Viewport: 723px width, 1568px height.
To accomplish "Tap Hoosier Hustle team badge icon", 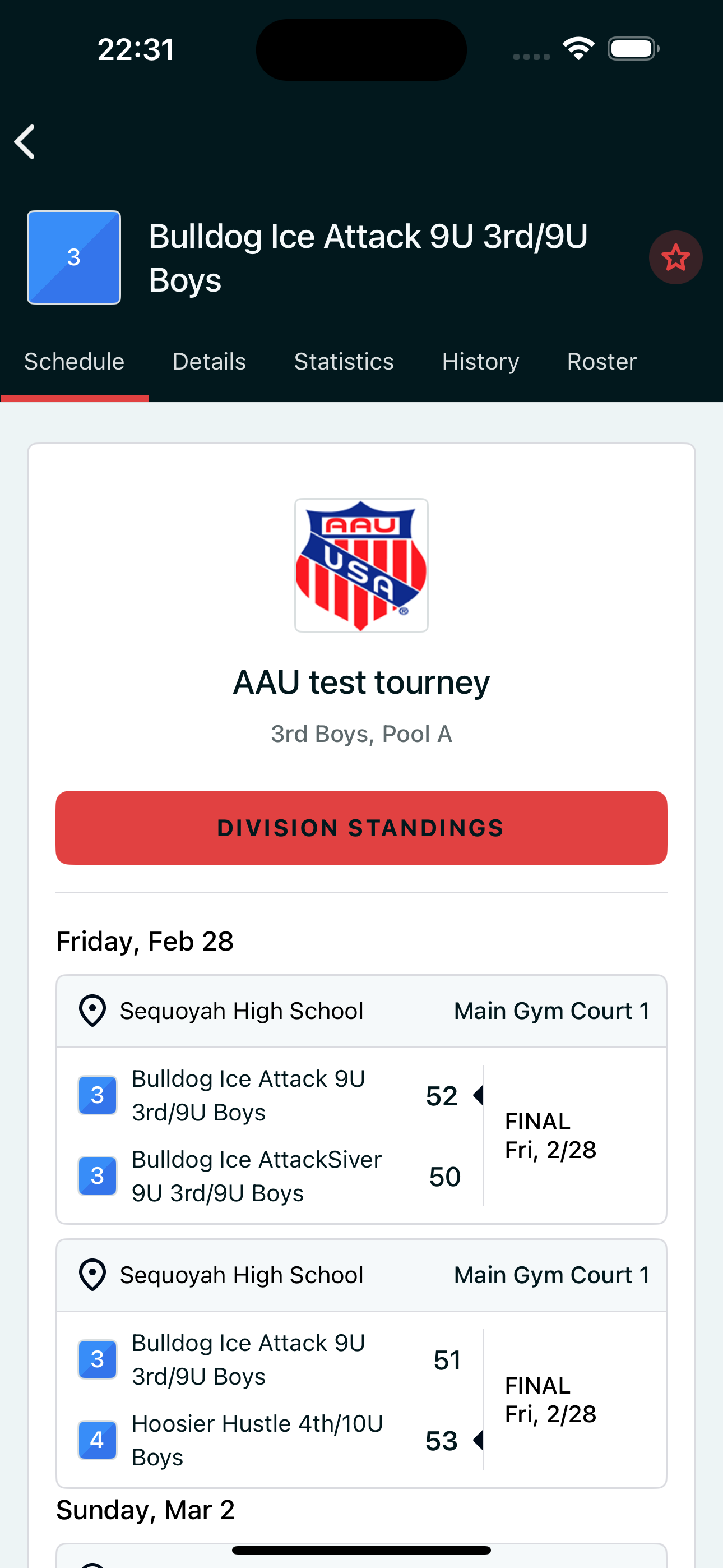I will click(x=98, y=1440).
